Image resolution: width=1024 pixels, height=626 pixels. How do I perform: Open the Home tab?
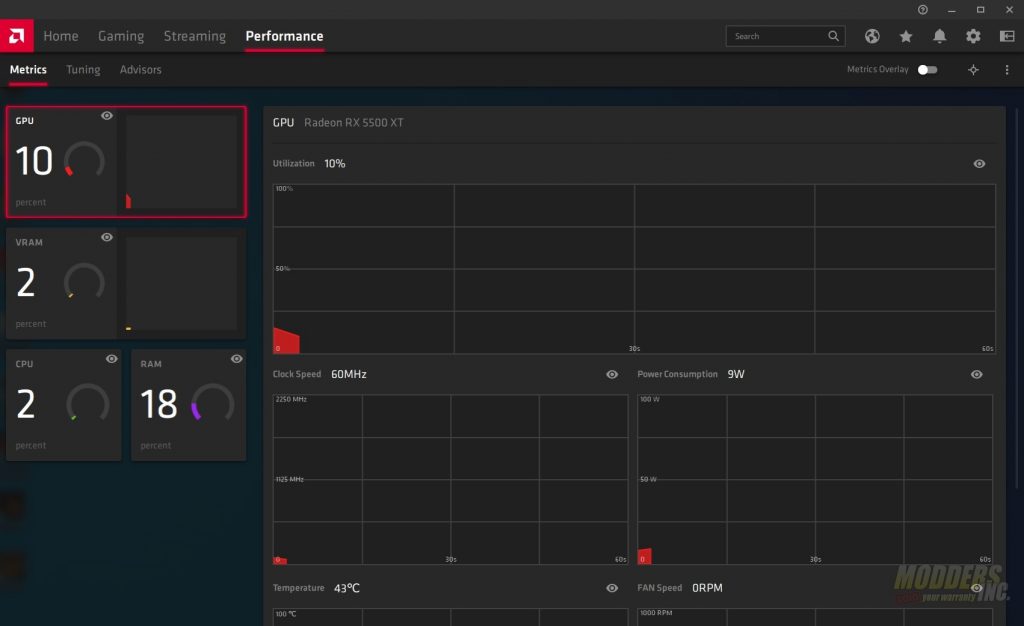pos(61,36)
